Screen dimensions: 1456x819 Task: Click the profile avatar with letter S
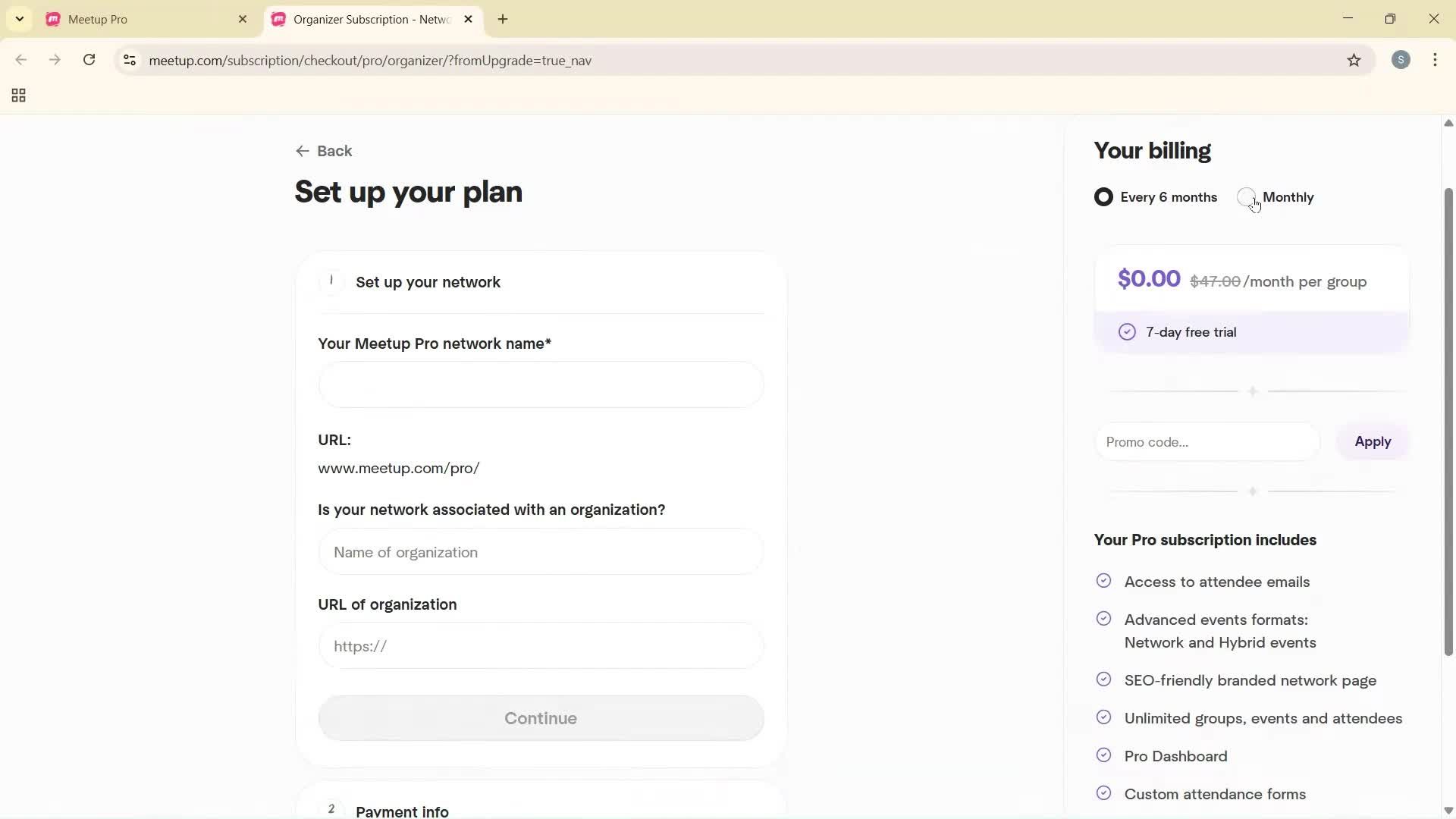pyautogui.click(x=1401, y=60)
